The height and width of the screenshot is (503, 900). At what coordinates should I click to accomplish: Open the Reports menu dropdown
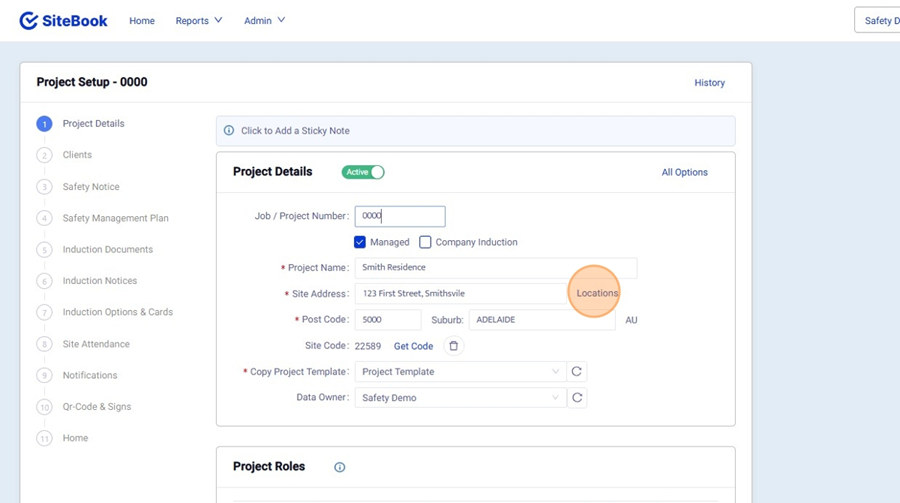tap(198, 21)
